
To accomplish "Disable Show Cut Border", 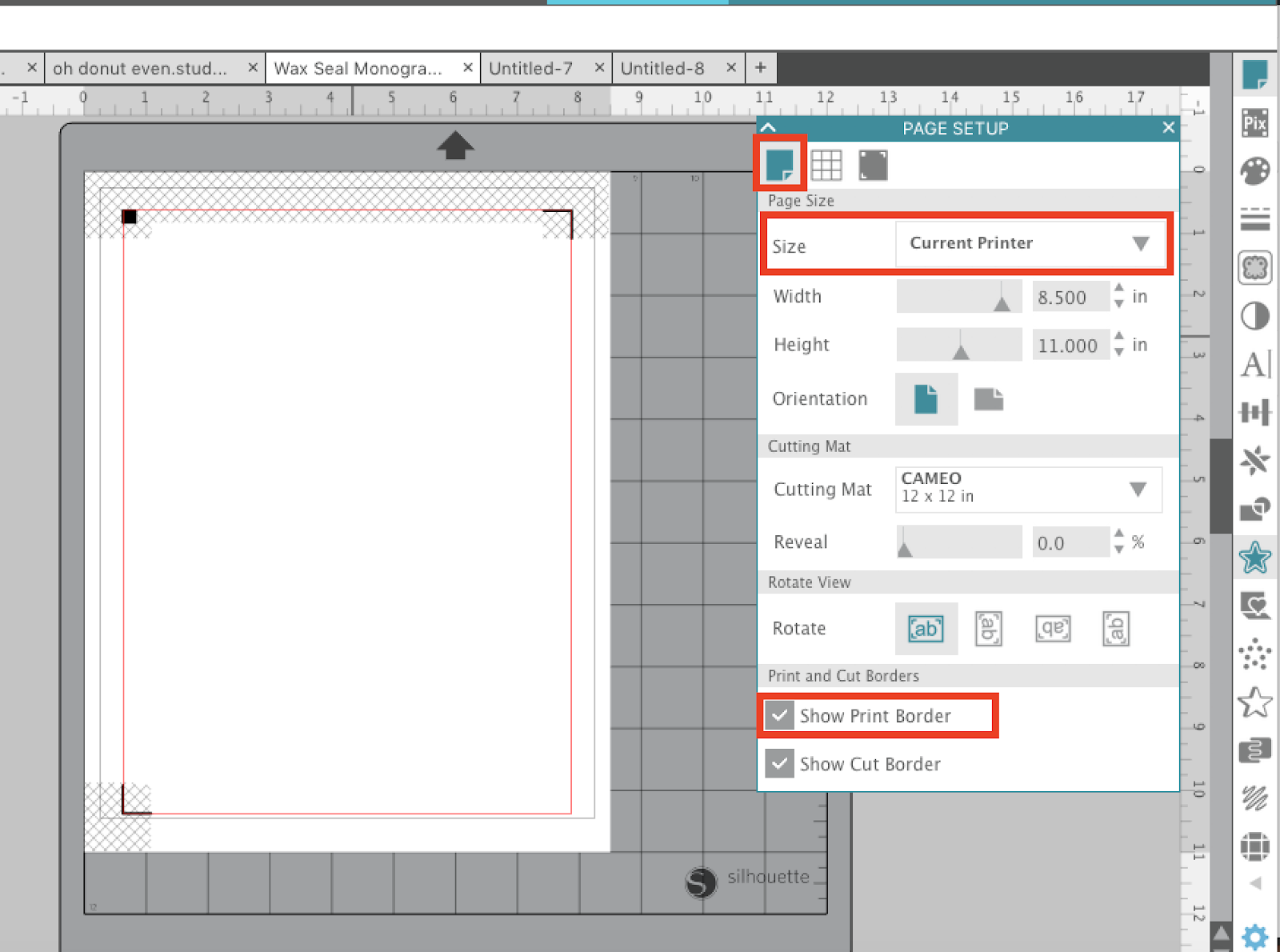I will click(x=780, y=763).
